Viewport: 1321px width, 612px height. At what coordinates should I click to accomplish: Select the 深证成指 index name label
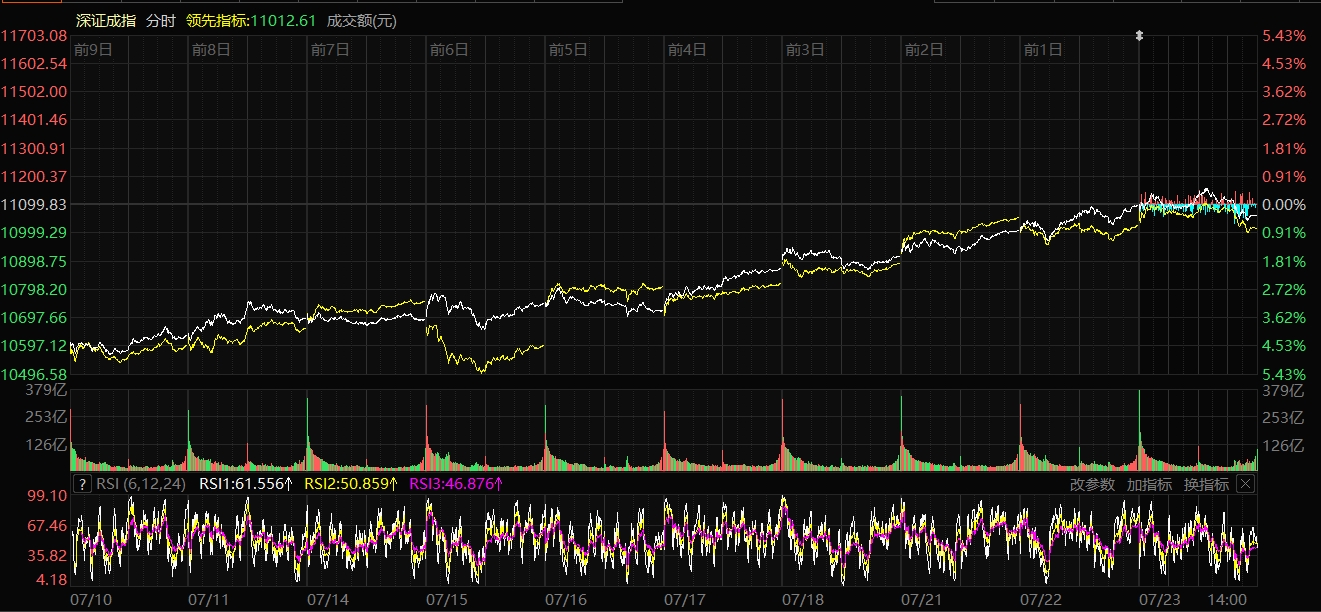coord(106,20)
